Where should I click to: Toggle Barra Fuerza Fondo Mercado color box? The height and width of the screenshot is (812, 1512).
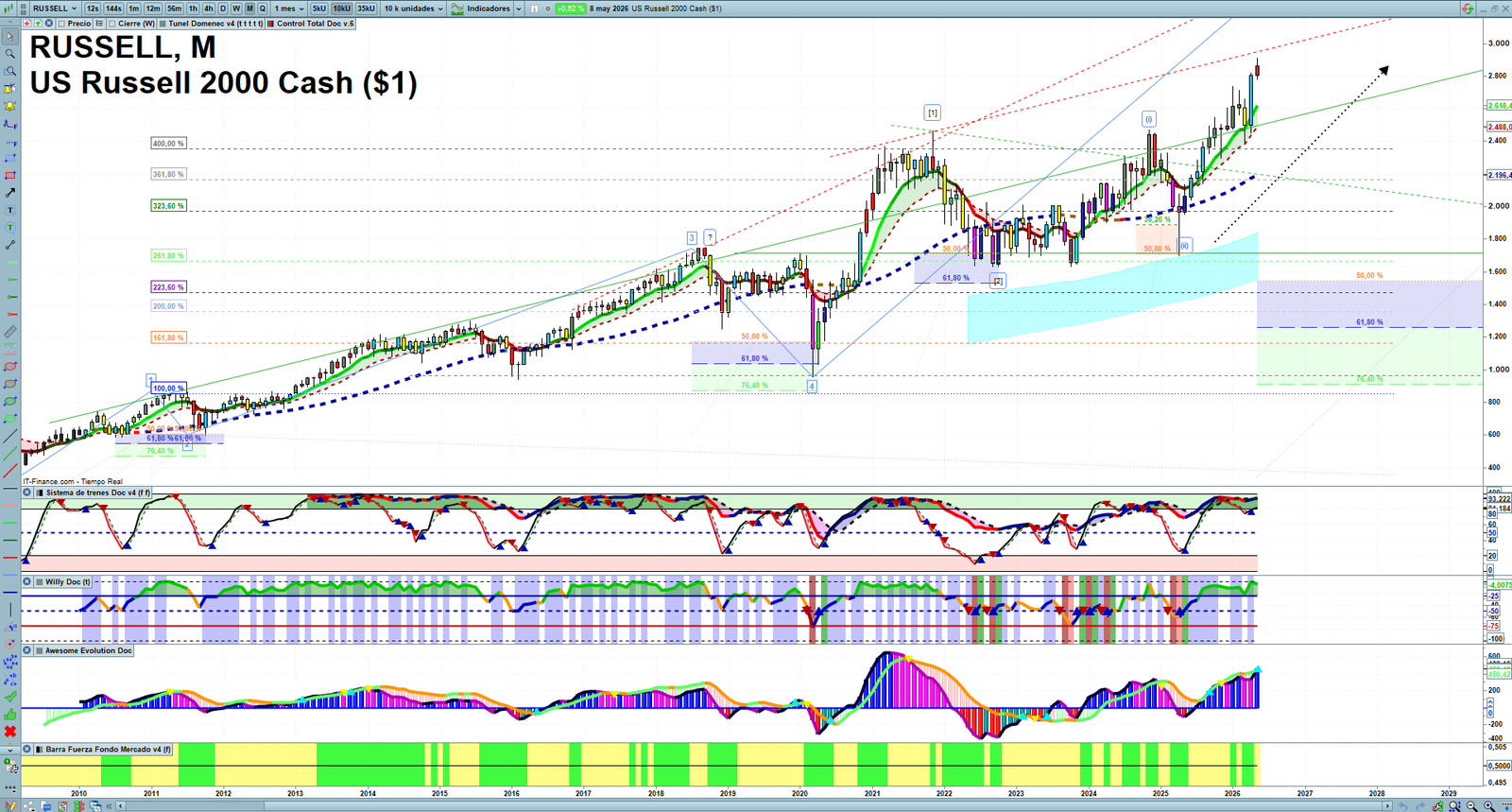click(x=39, y=749)
